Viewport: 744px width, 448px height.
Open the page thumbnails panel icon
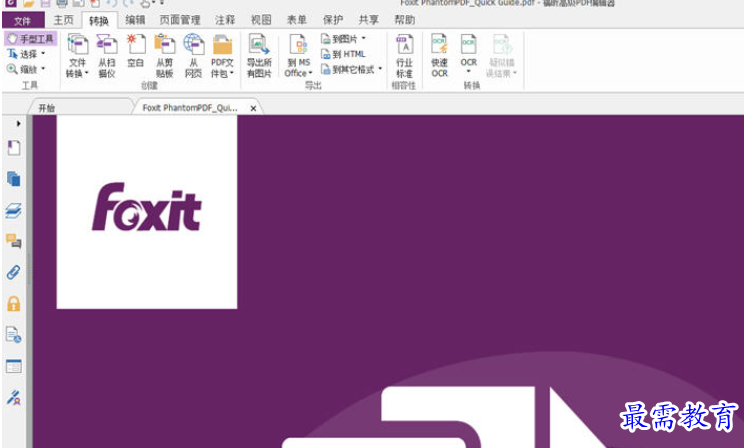14,179
